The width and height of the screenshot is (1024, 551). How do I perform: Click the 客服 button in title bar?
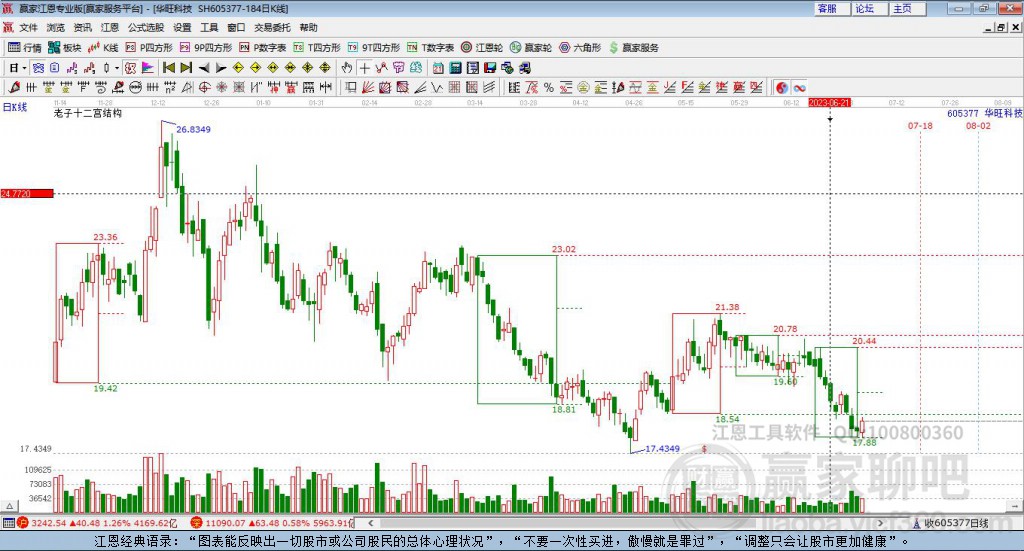click(x=832, y=8)
